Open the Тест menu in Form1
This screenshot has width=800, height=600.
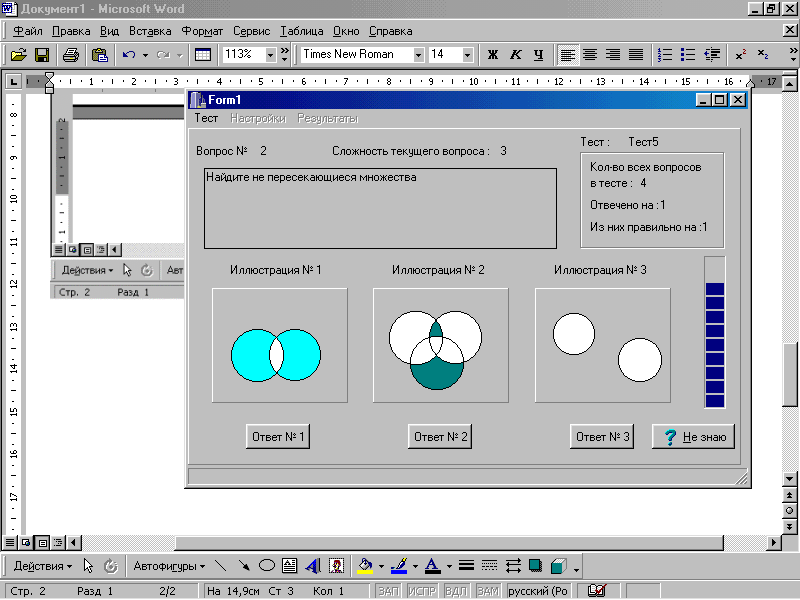206,118
